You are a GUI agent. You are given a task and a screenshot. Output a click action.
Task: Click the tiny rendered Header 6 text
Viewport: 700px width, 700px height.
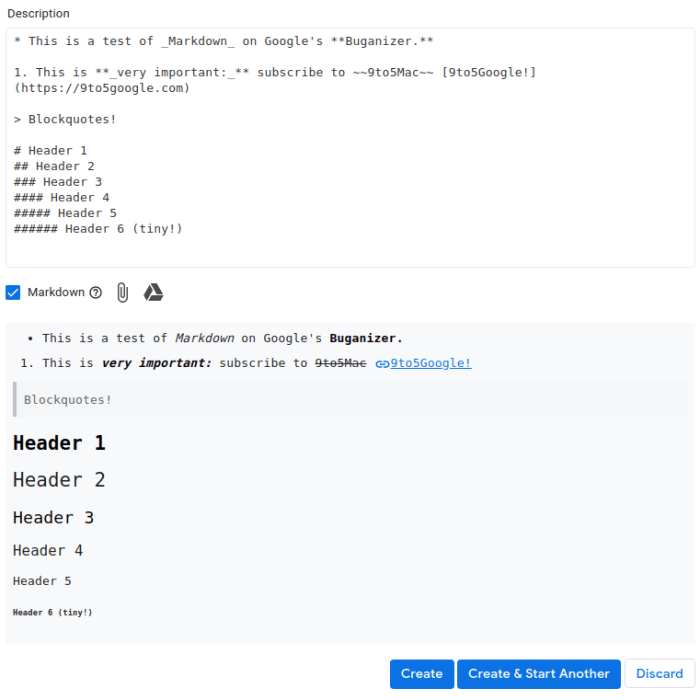click(x=52, y=612)
